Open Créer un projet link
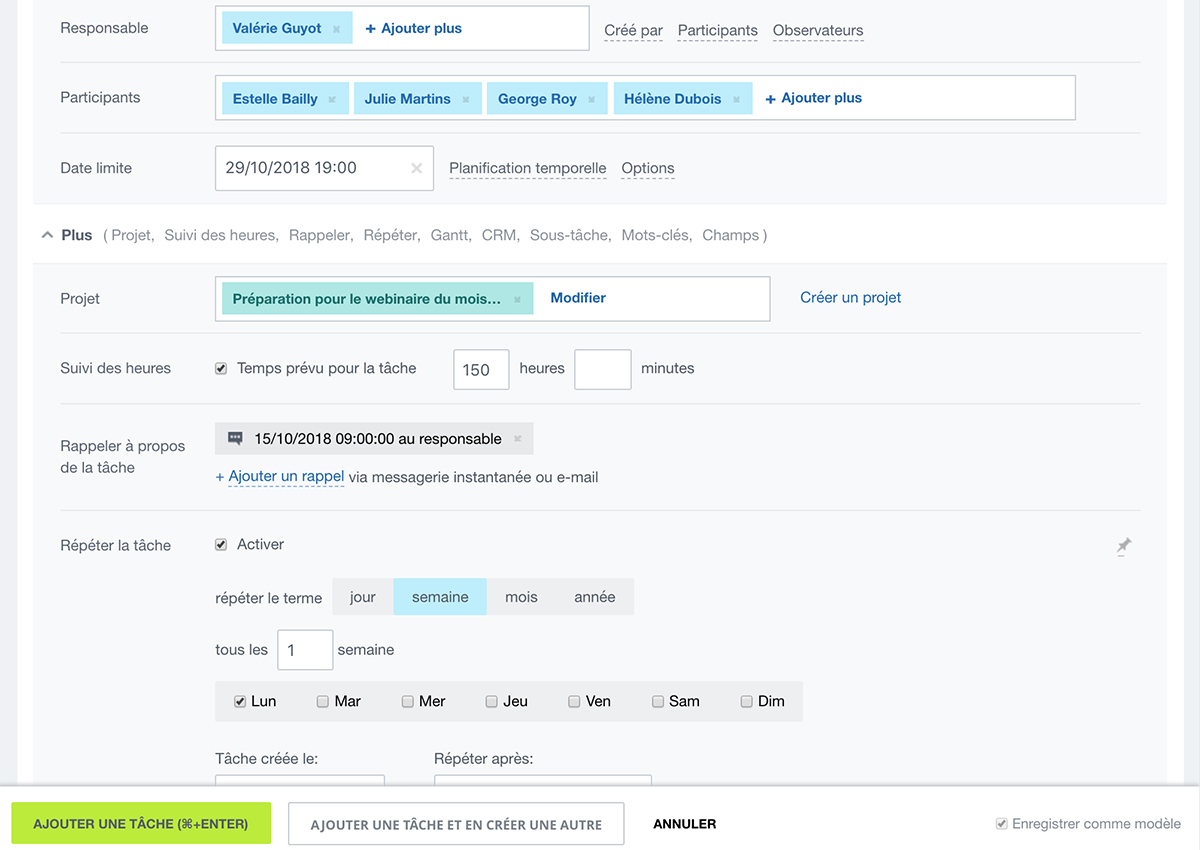This screenshot has height=850, width=1200. tap(850, 297)
